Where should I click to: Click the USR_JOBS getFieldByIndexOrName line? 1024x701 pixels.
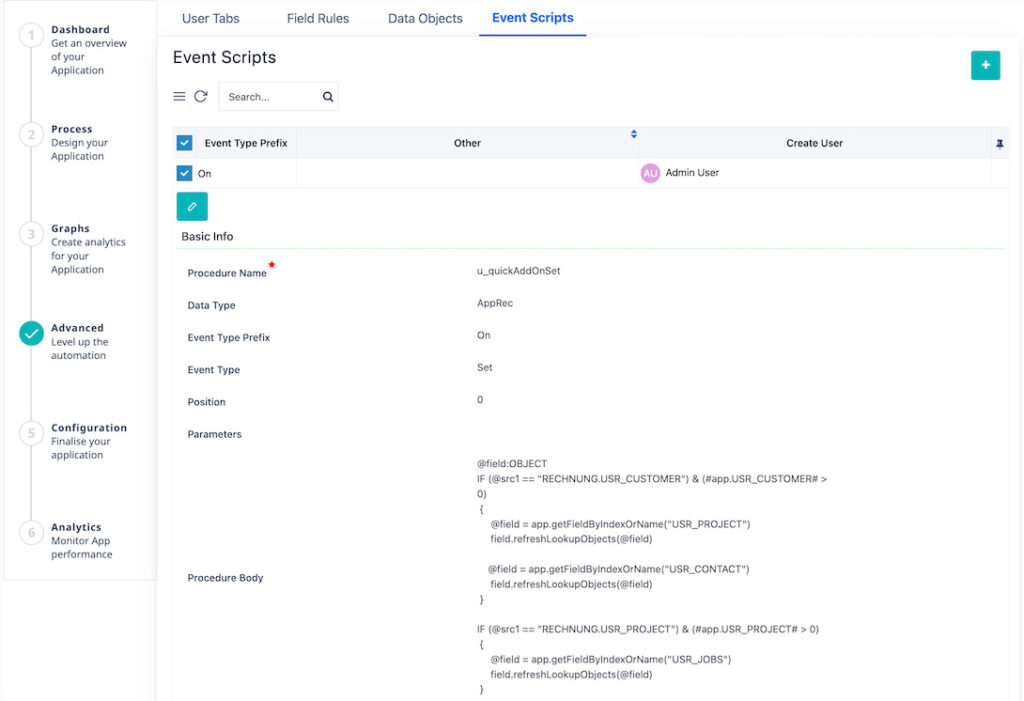(611, 659)
